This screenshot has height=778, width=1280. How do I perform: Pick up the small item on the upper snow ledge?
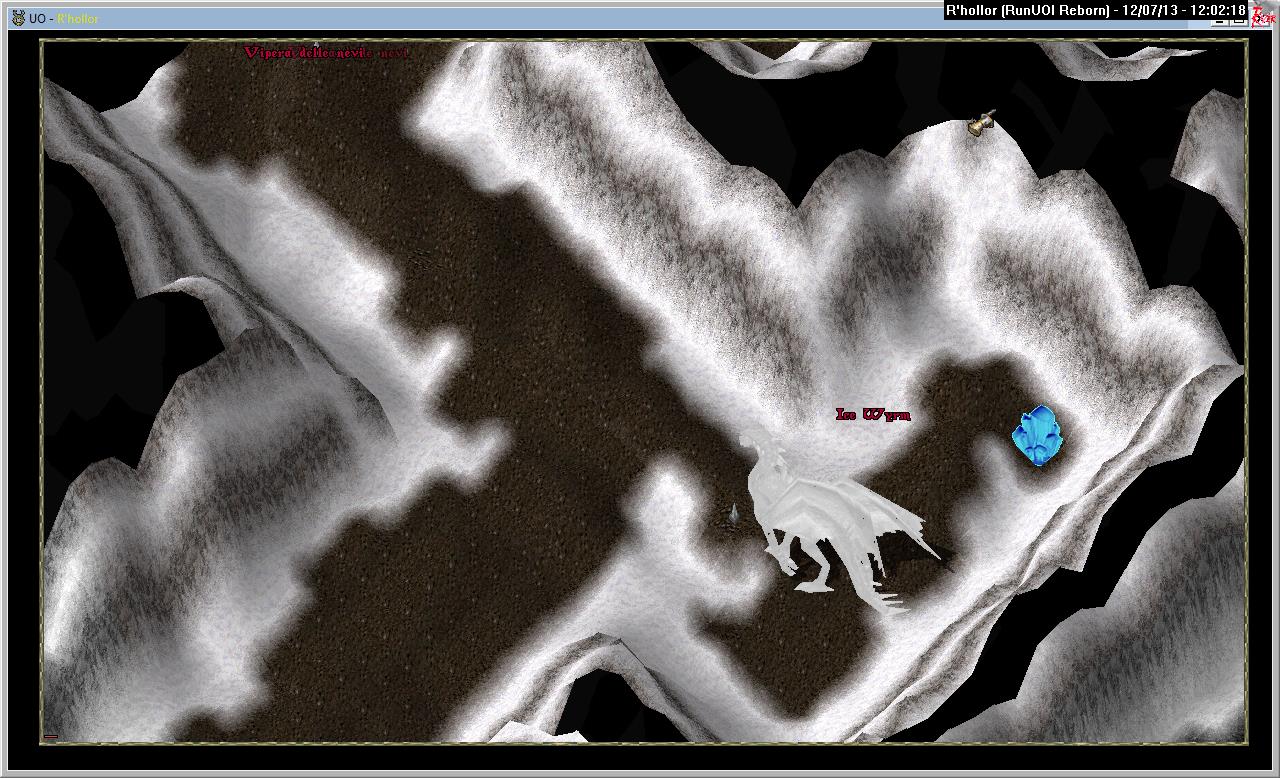point(982,122)
